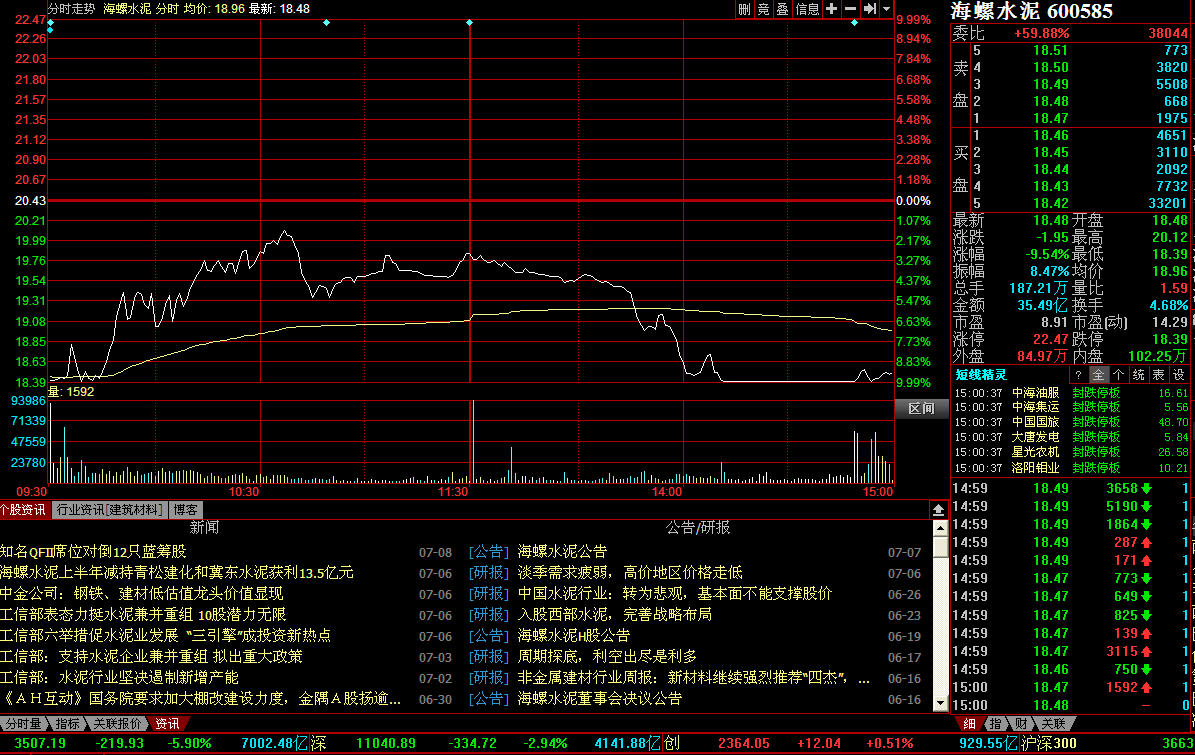Click the minus zoom-out icon on chart toolbar
This screenshot has height=755, width=1195.
851,9
